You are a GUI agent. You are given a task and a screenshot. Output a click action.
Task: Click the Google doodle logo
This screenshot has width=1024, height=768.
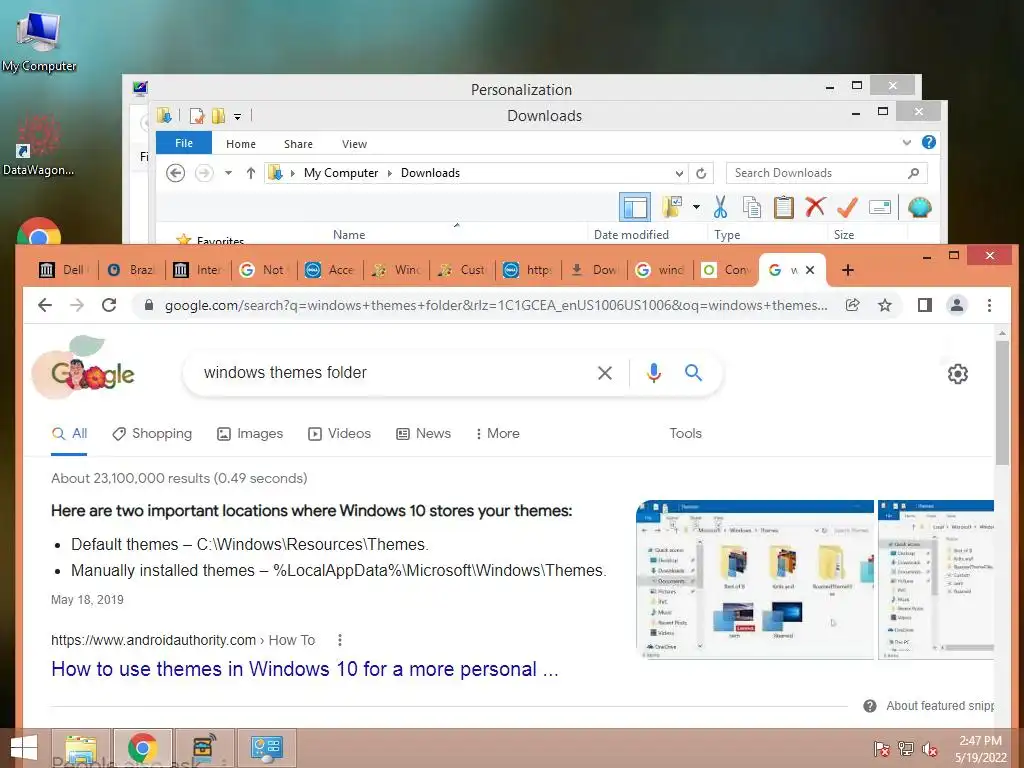[84, 368]
